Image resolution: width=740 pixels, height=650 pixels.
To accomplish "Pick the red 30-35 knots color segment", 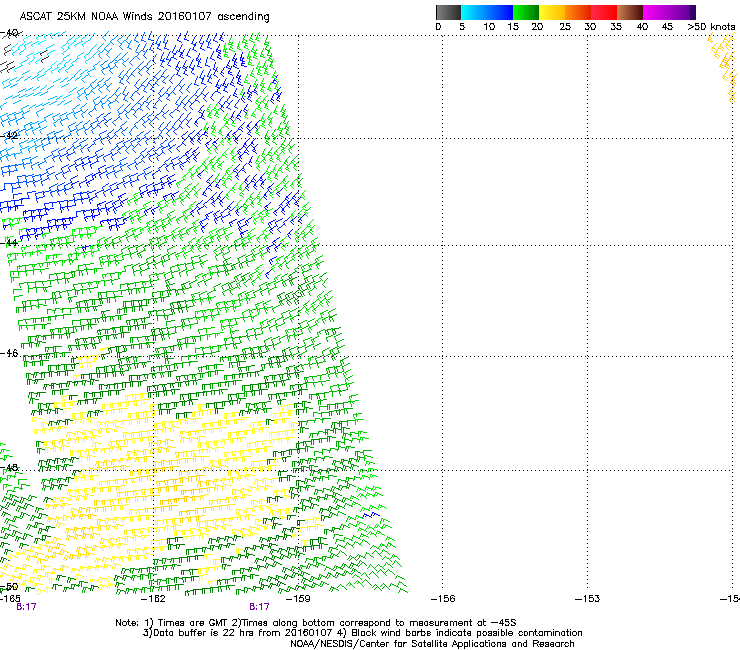I will 604,12.
